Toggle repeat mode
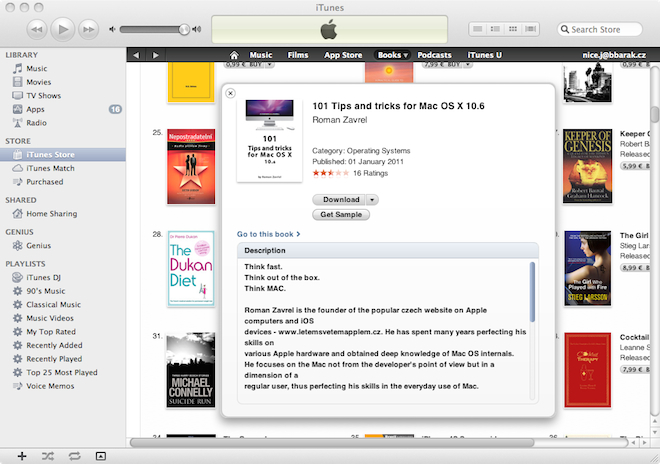 click(75, 456)
